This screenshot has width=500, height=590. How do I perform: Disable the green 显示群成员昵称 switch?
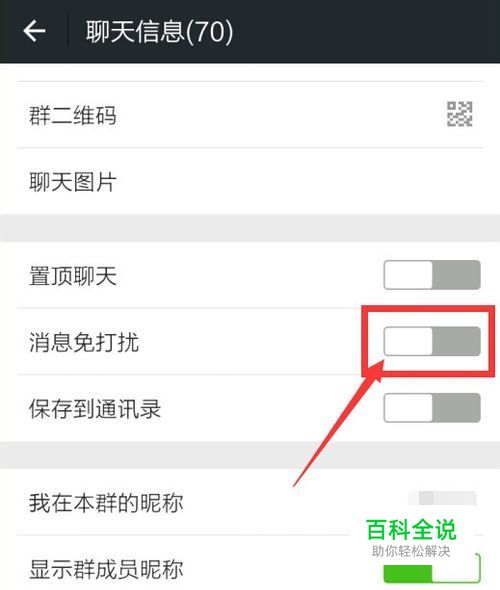(x=432, y=569)
